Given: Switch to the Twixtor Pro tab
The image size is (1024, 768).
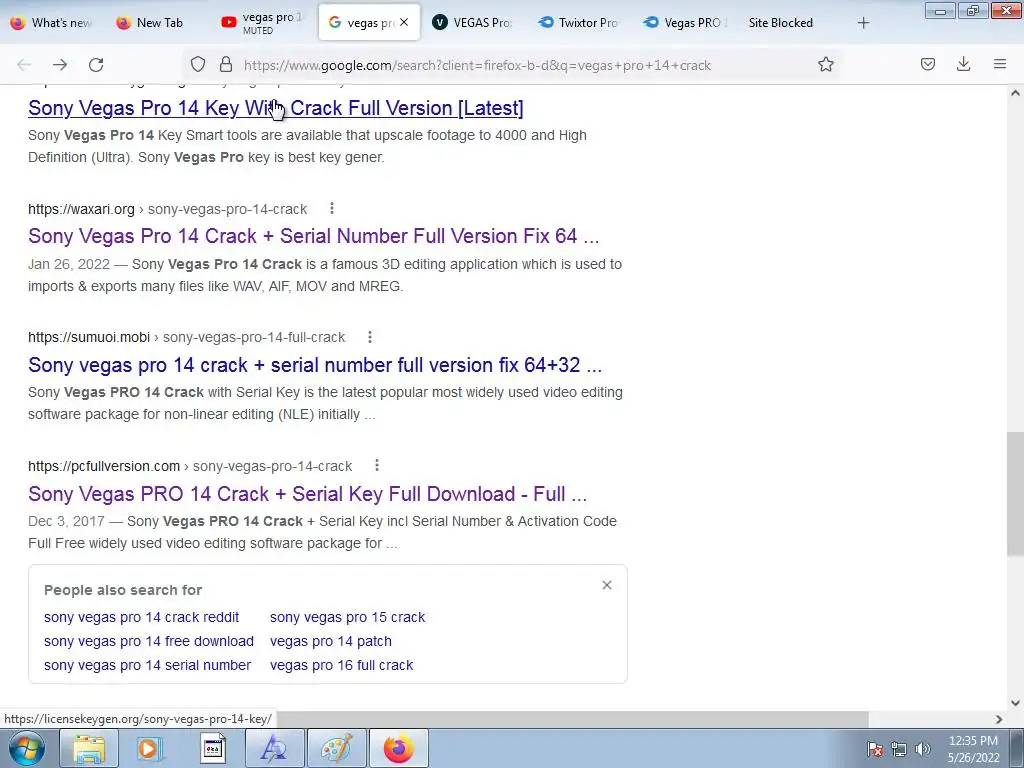Looking at the screenshot, I should [x=579, y=23].
